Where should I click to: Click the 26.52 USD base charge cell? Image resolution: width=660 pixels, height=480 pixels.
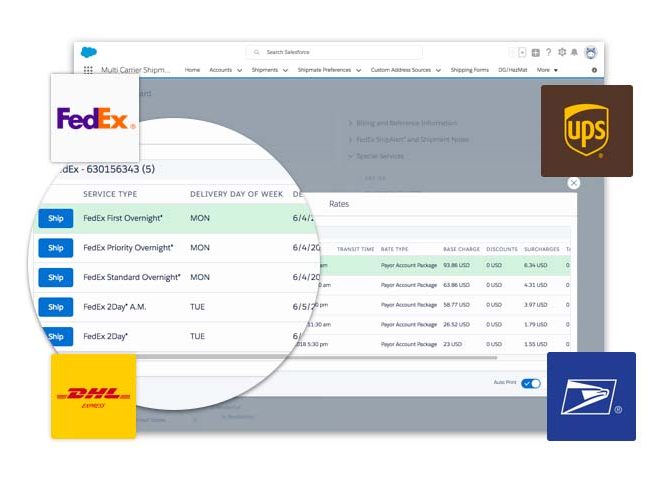pyautogui.click(x=456, y=324)
